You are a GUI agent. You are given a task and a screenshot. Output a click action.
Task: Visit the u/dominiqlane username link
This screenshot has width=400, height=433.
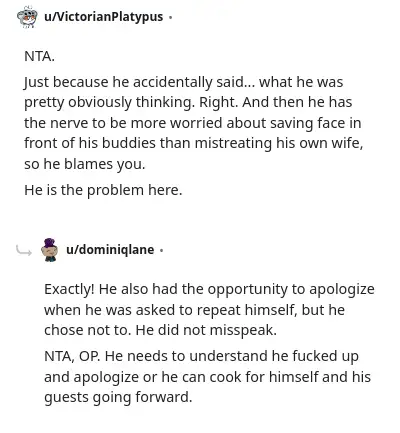click(x=110, y=250)
